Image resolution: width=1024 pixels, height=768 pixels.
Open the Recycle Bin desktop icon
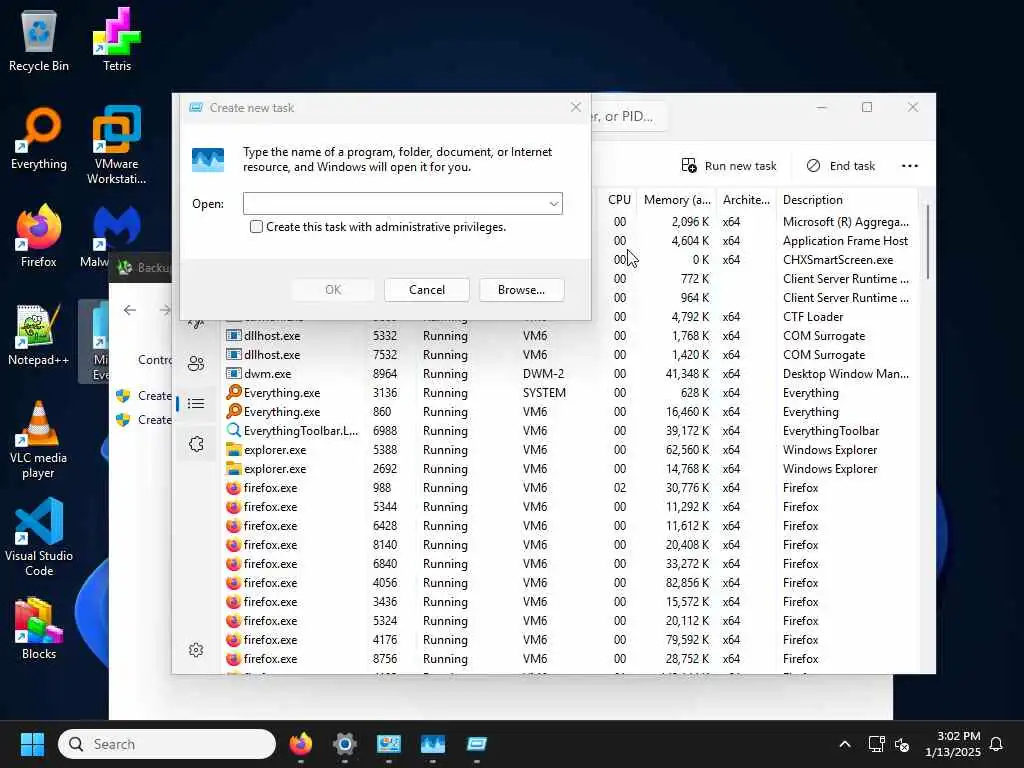coord(39,40)
